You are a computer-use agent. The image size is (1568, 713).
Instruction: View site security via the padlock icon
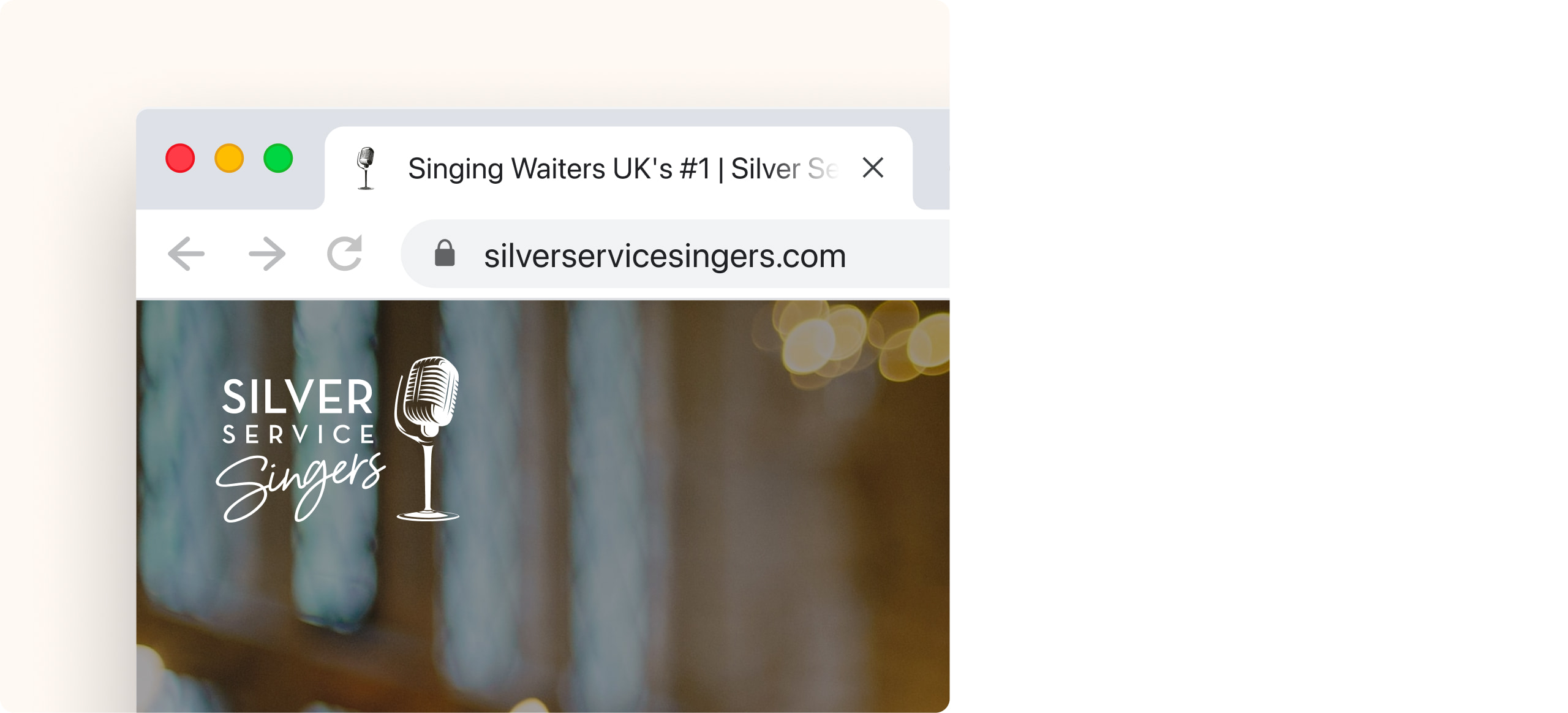(445, 253)
